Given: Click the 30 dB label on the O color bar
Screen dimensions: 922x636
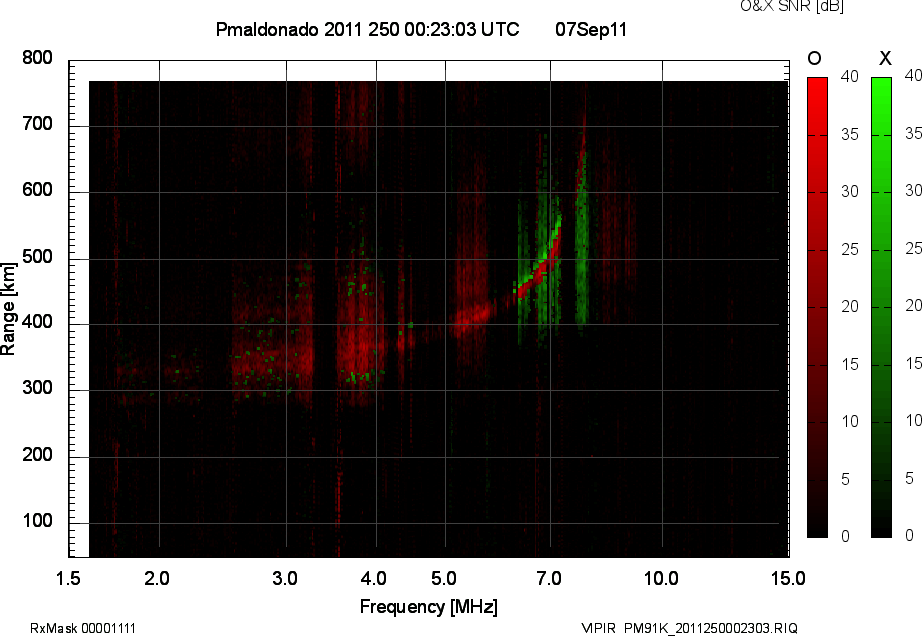Looking at the screenshot, I should click(x=850, y=192).
